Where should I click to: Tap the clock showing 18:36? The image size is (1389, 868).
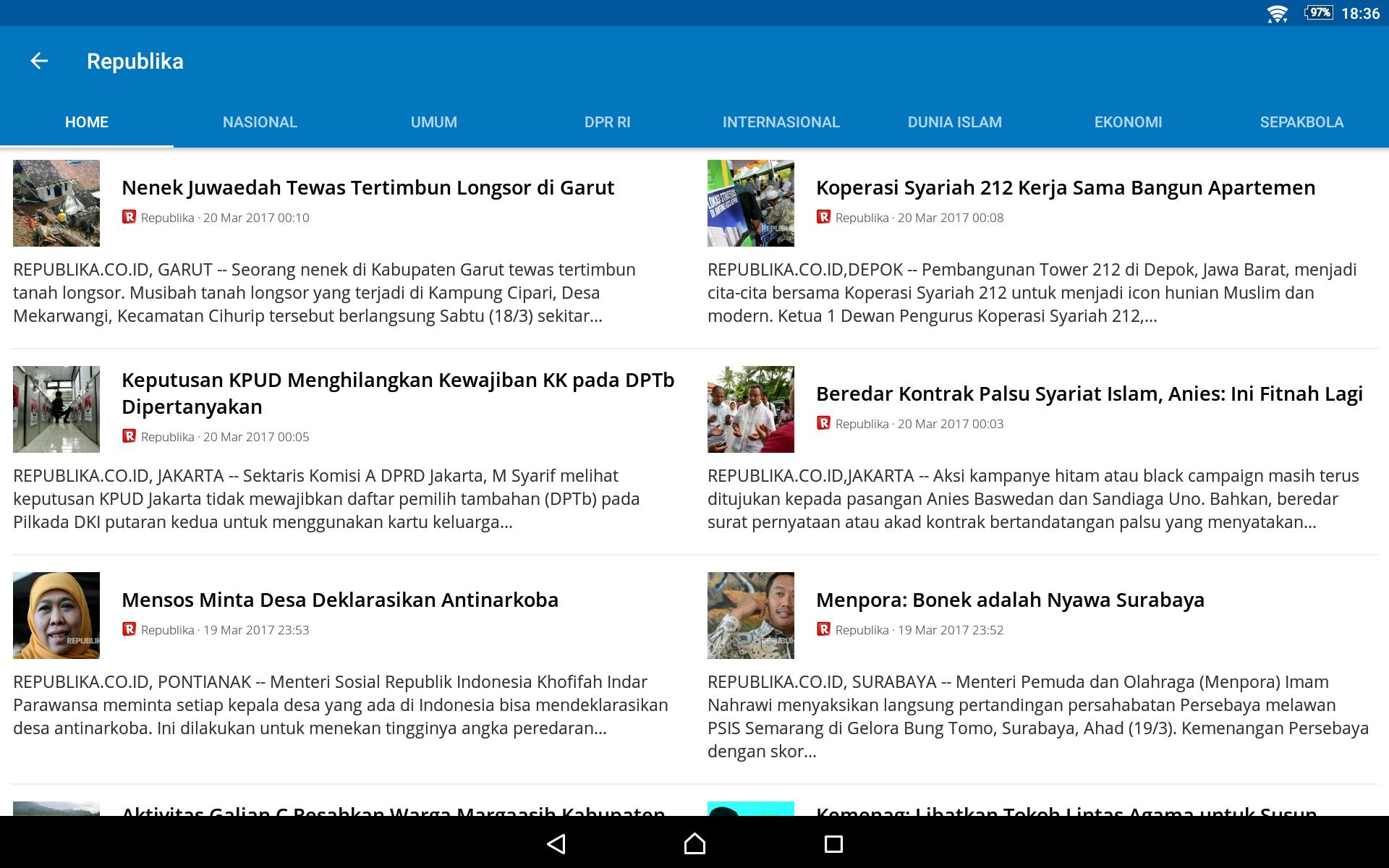1360,13
